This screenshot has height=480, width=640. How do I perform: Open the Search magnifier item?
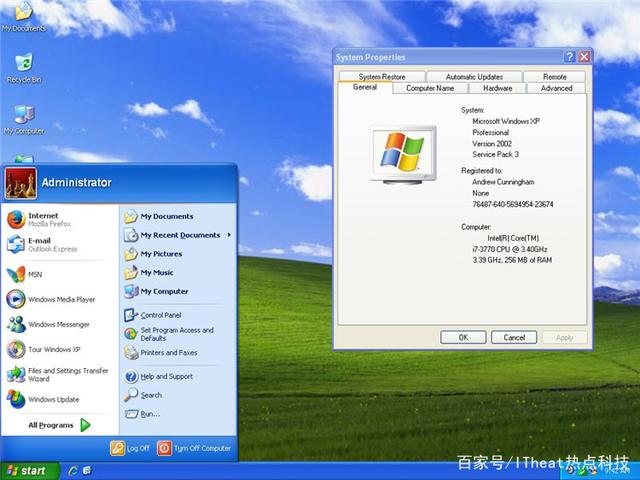[x=143, y=395]
